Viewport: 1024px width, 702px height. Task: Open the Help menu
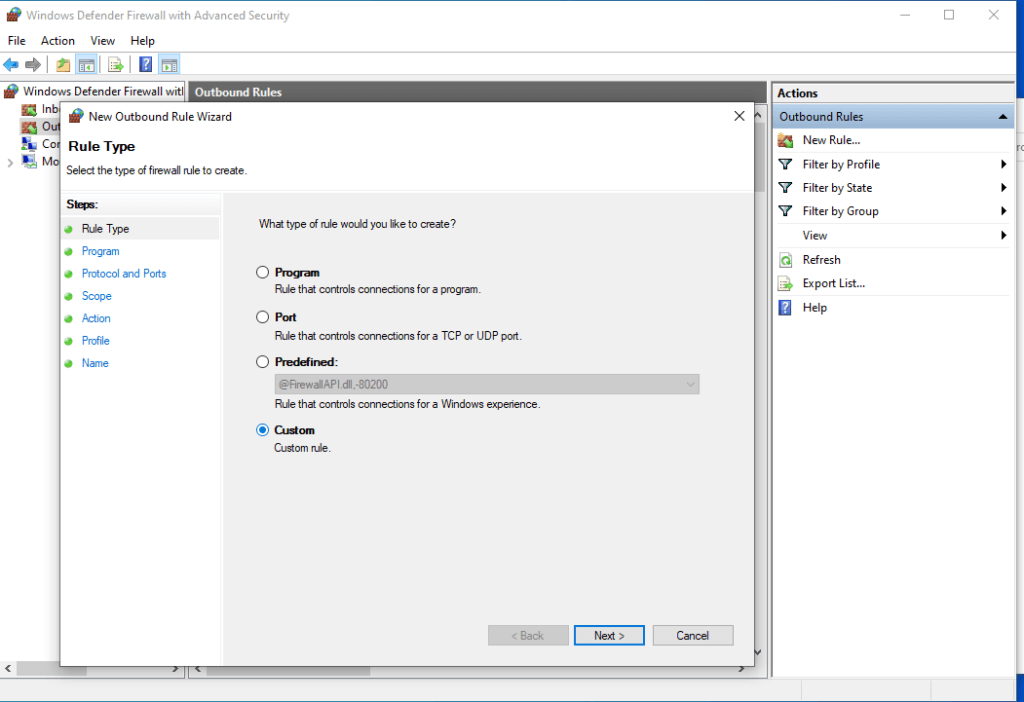(x=142, y=40)
